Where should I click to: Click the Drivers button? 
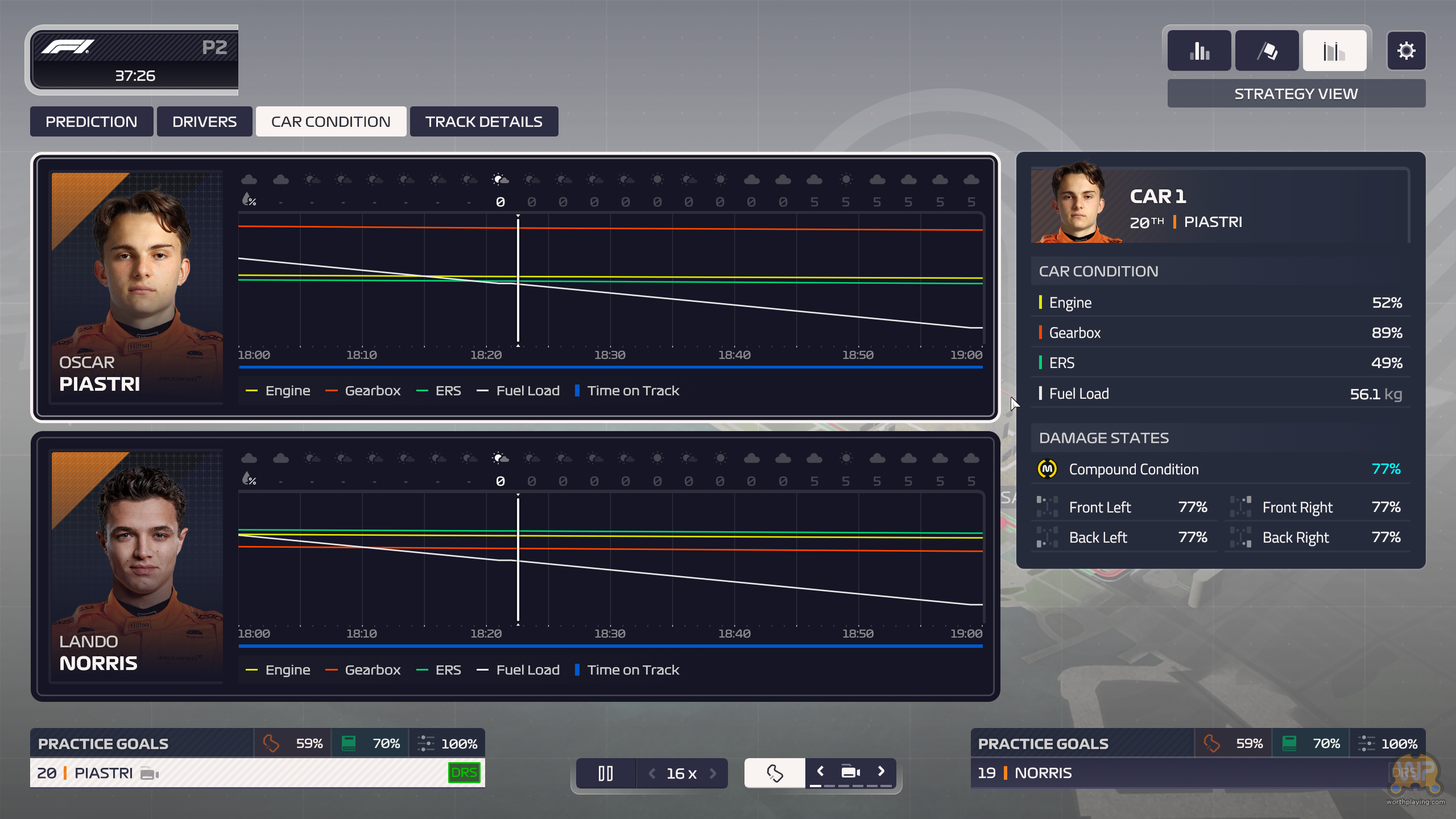pos(204,122)
